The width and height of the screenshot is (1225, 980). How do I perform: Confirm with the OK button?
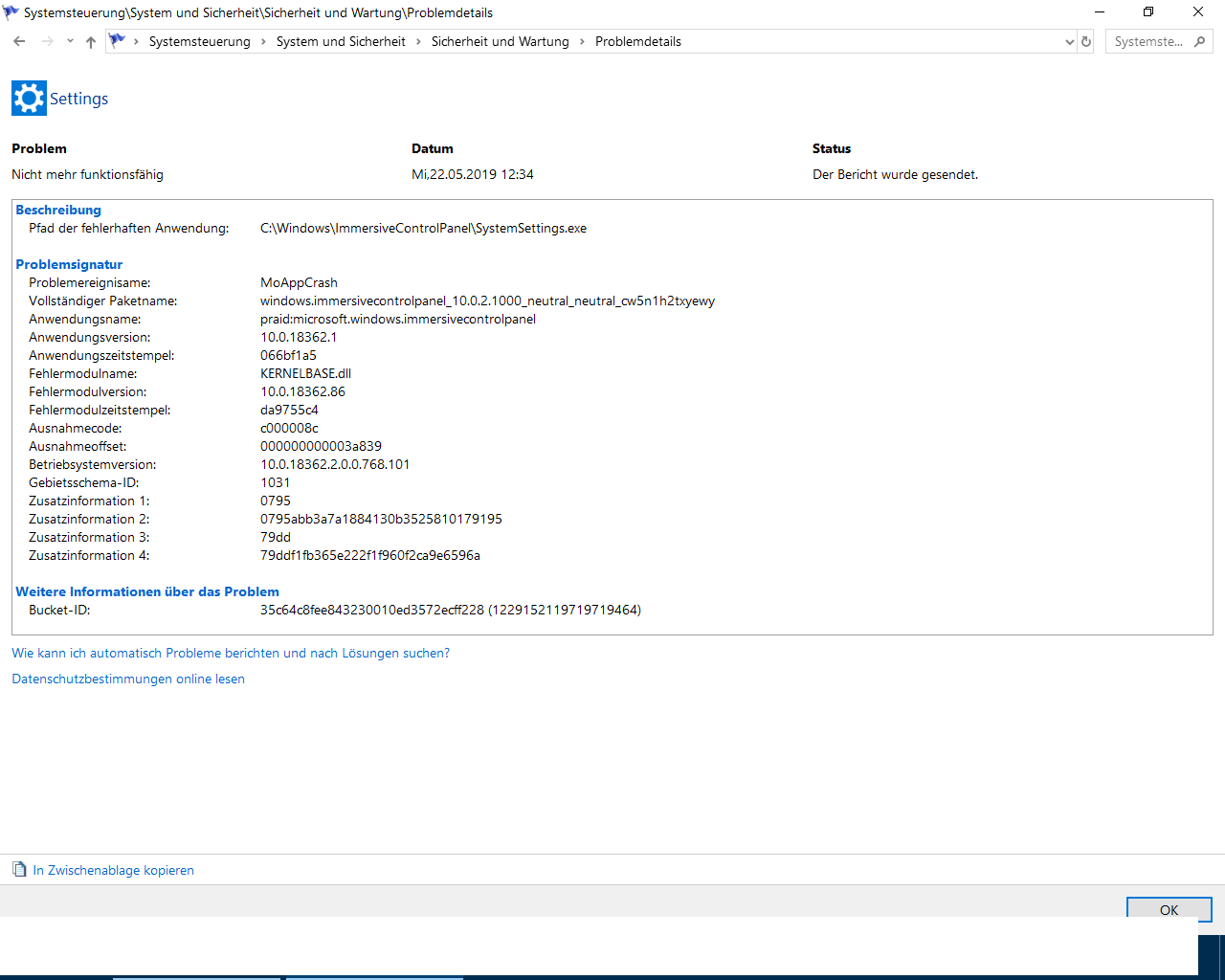pos(1169,908)
